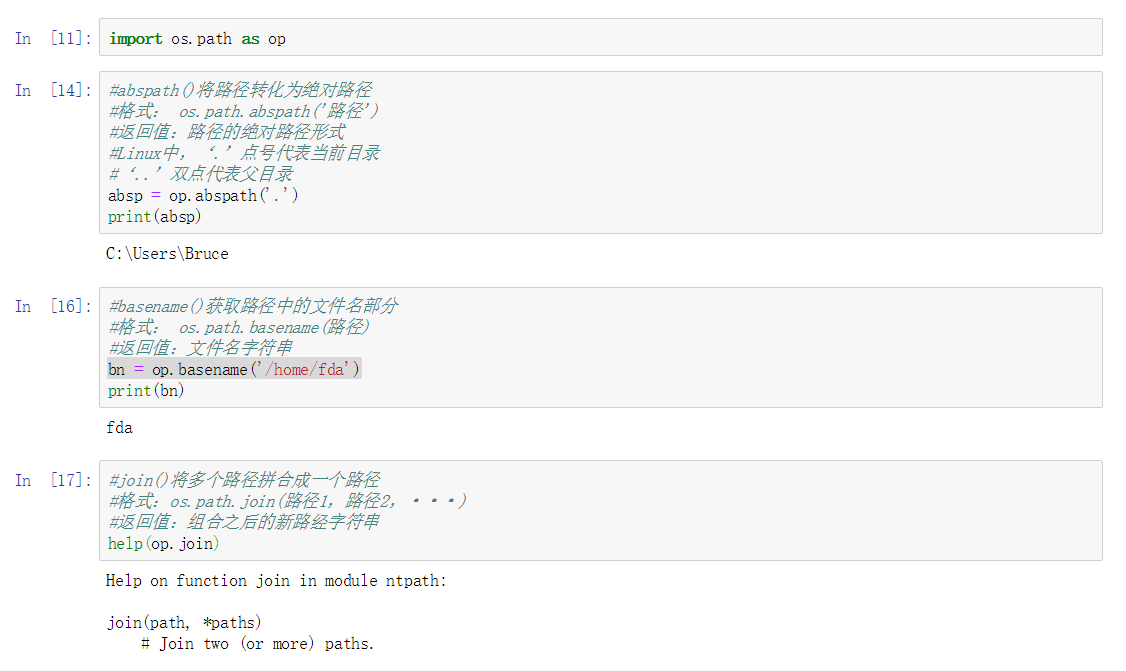Click the highlighted bn = op.basename line
This screenshot has width=1126, height=671.
pyautogui.click(x=234, y=370)
